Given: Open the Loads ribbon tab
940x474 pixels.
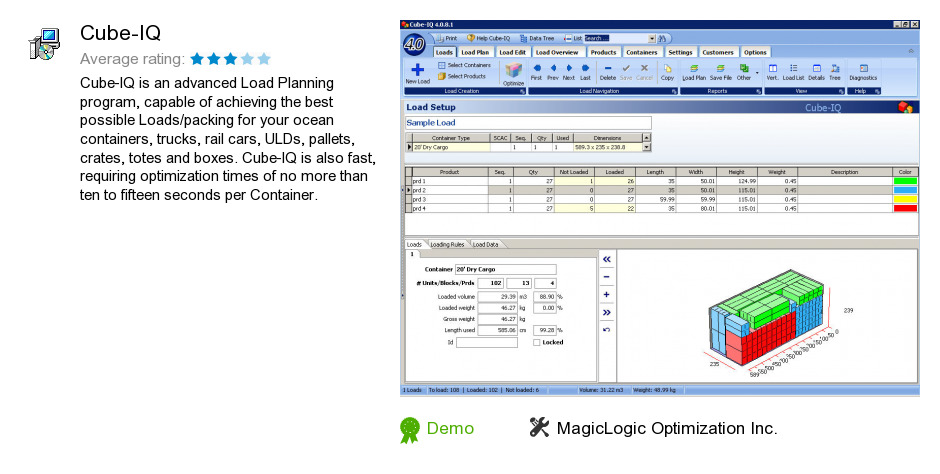Looking at the screenshot, I should pyautogui.click(x=444, y=52).
